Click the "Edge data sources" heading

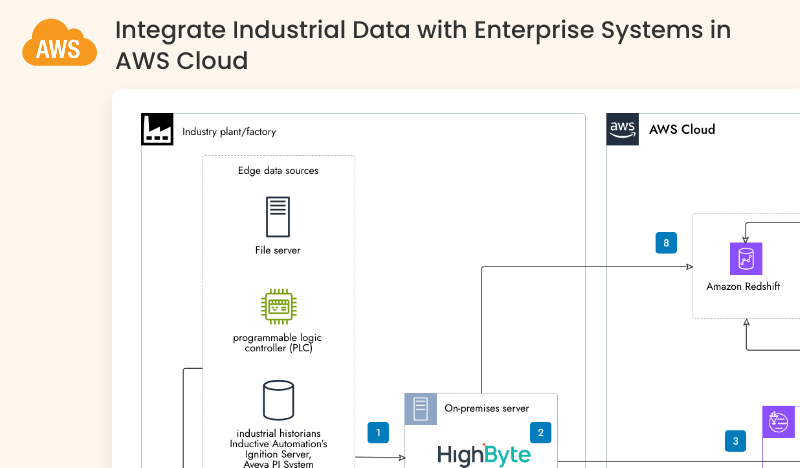click(x=278, y=171)
